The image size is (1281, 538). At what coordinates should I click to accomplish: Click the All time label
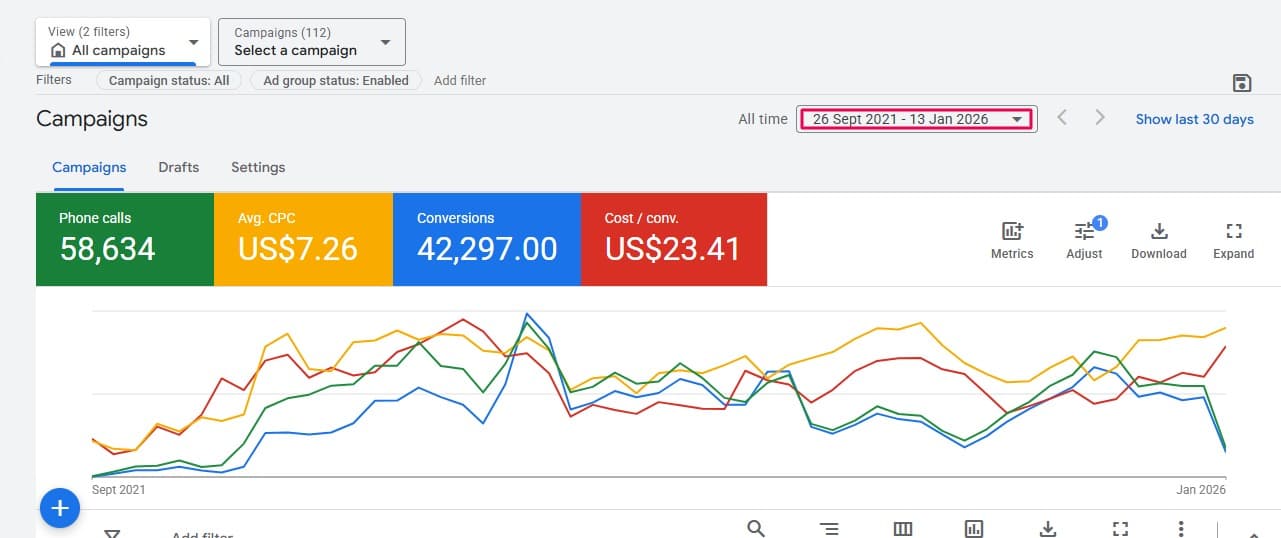click(763, 119)
